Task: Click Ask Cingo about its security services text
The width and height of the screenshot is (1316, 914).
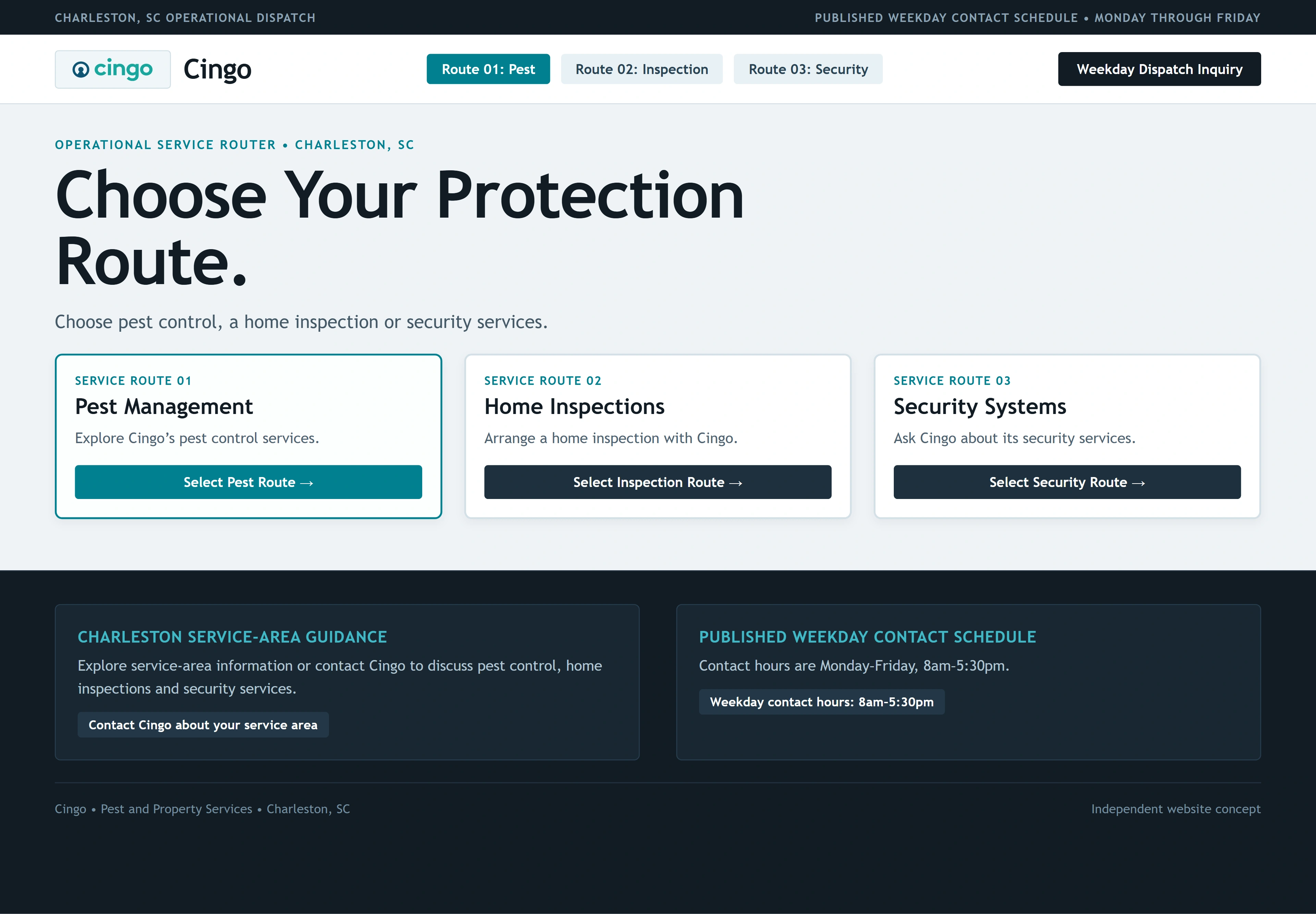Action: click(1015, 438)
